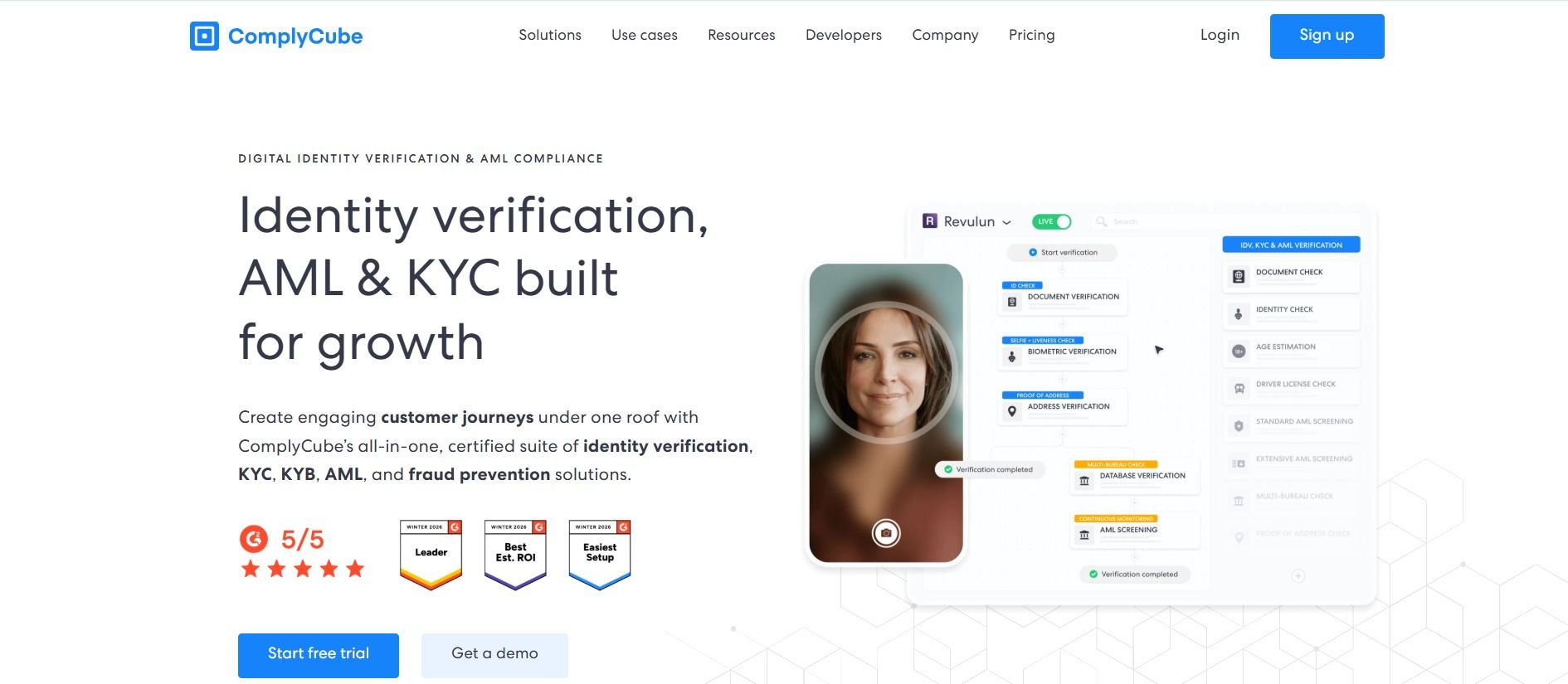Image resolution: width=1568 pixels, height=684 pixels.
Task: Expand the Revulun account dropdown chevron
Action: pos(1006,222)
